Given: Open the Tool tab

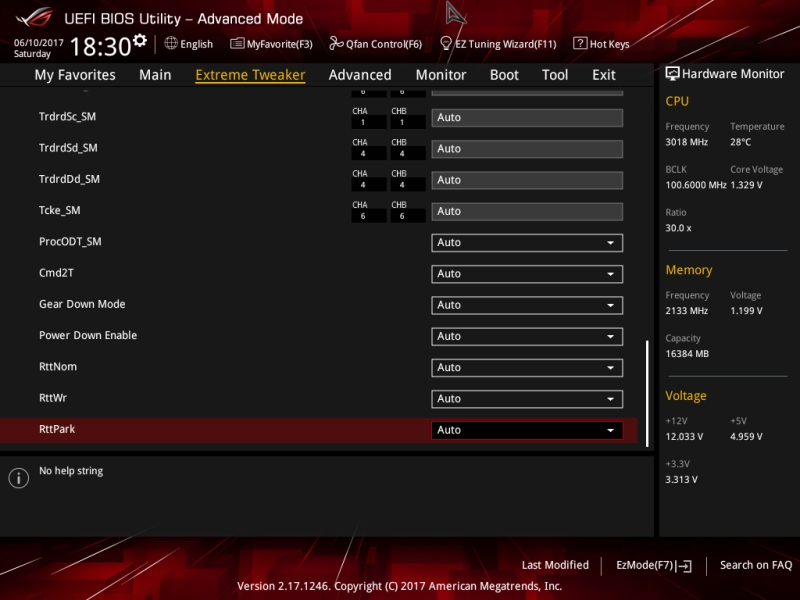Looking at the screenshot, I should 555,75.
